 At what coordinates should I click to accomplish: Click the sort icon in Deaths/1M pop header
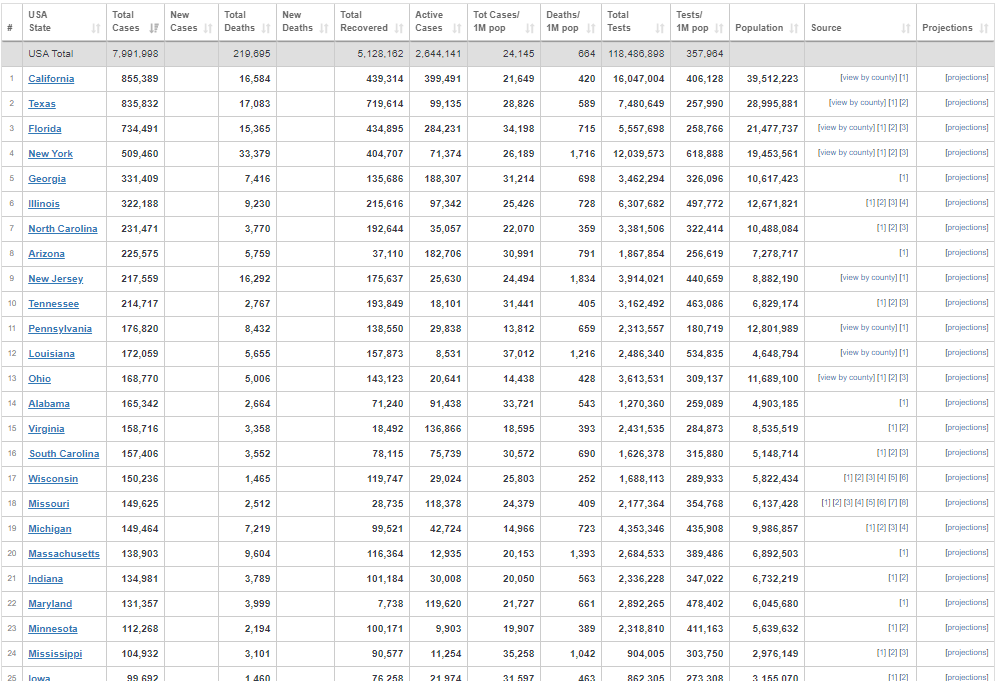tap(592, 28)
